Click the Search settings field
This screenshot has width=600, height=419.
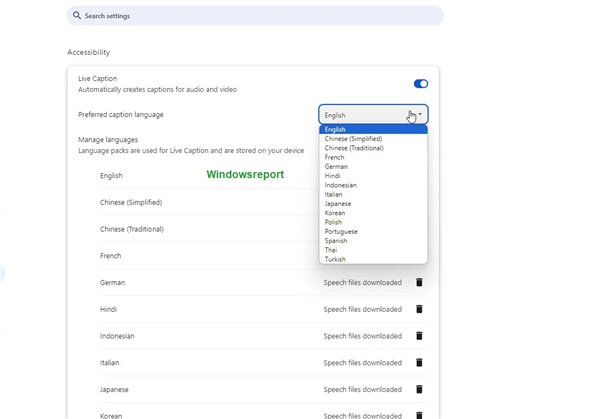255,16
